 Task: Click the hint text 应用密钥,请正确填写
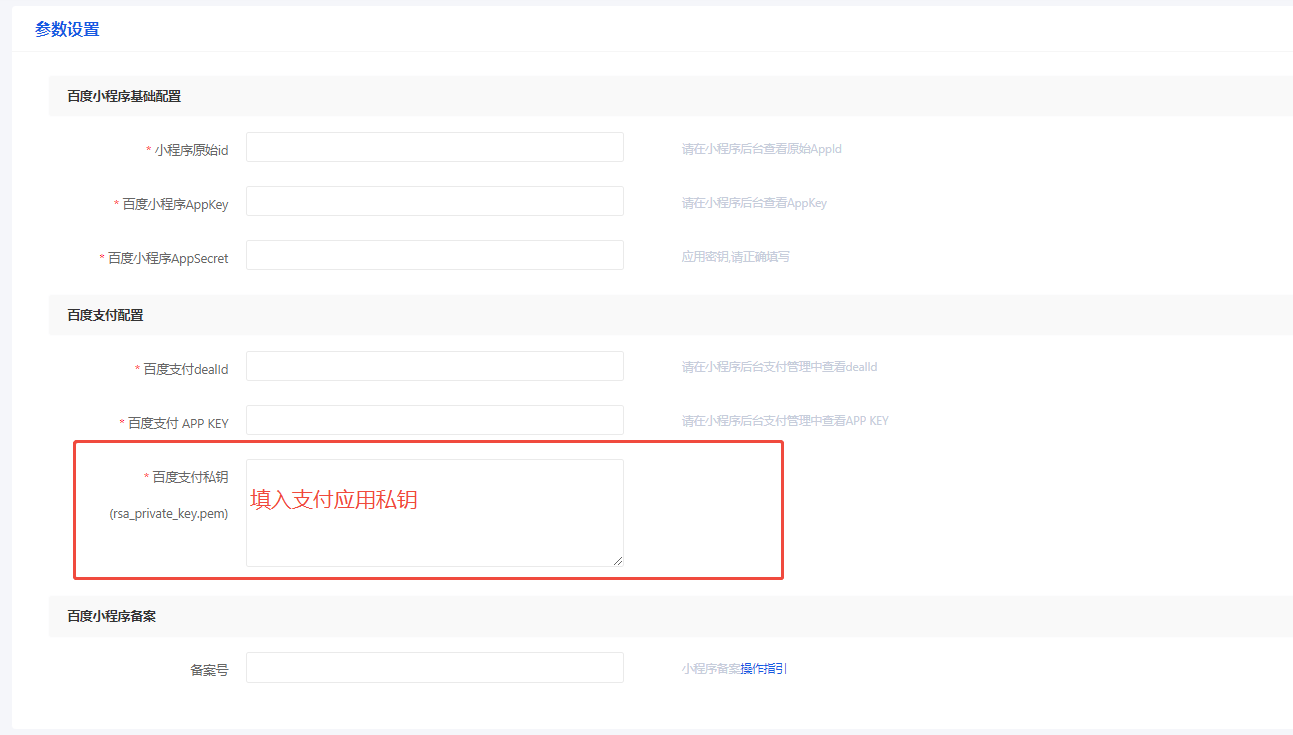(x=735, y=257)
